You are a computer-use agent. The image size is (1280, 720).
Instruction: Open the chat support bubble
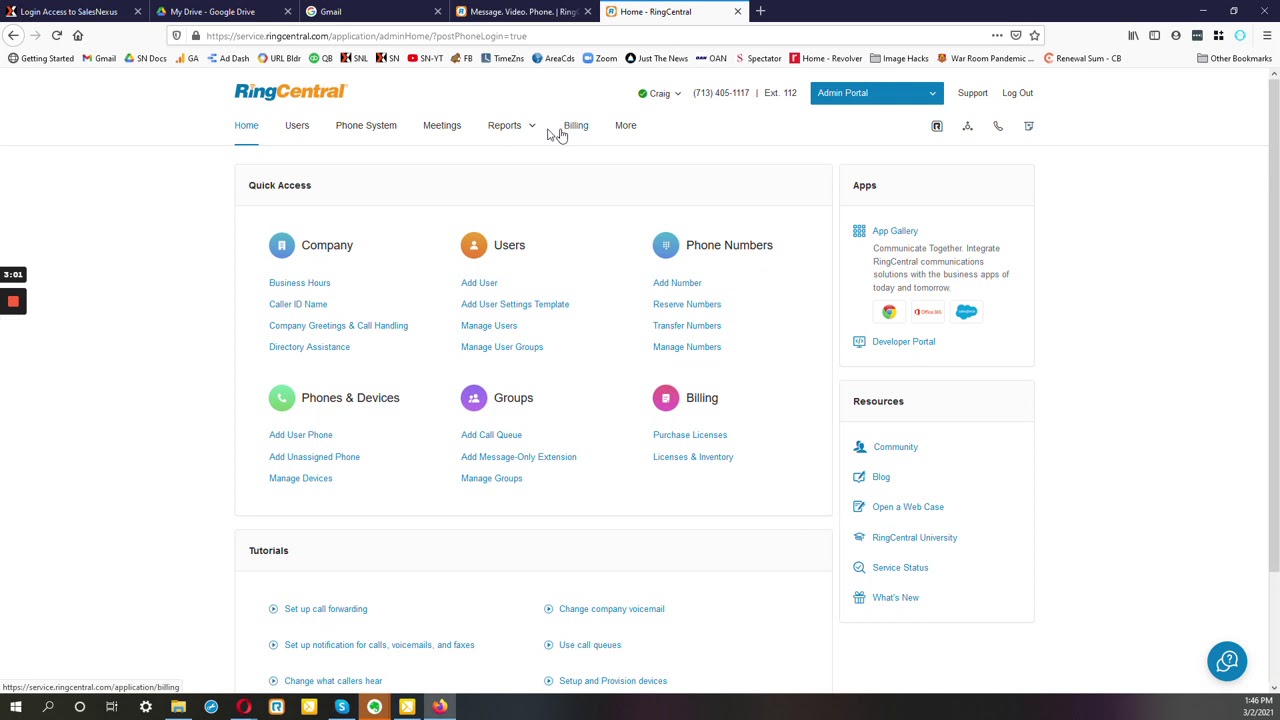(x=1227, y=661)
